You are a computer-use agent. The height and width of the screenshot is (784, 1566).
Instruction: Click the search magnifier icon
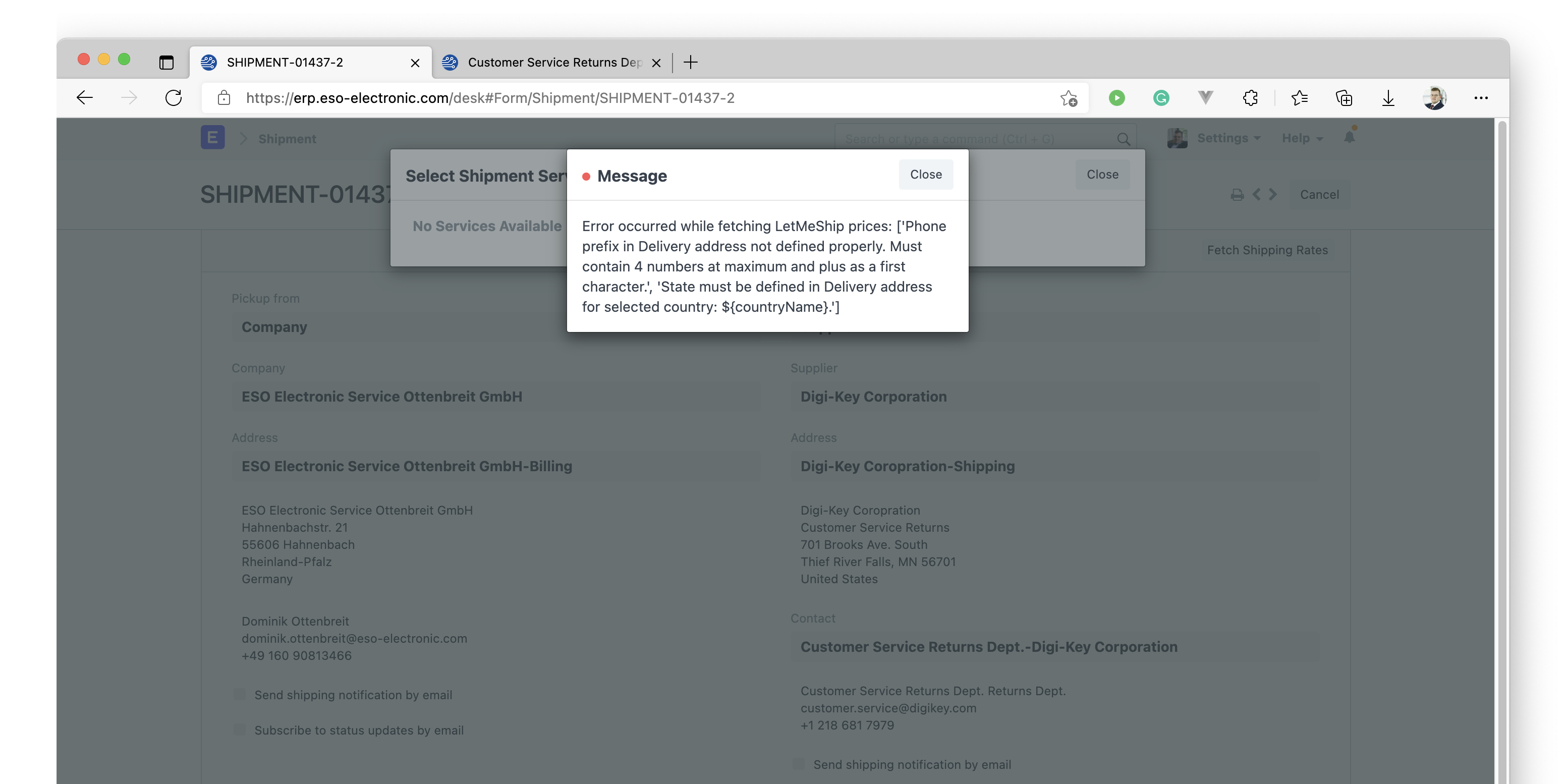coord(1123,139)
